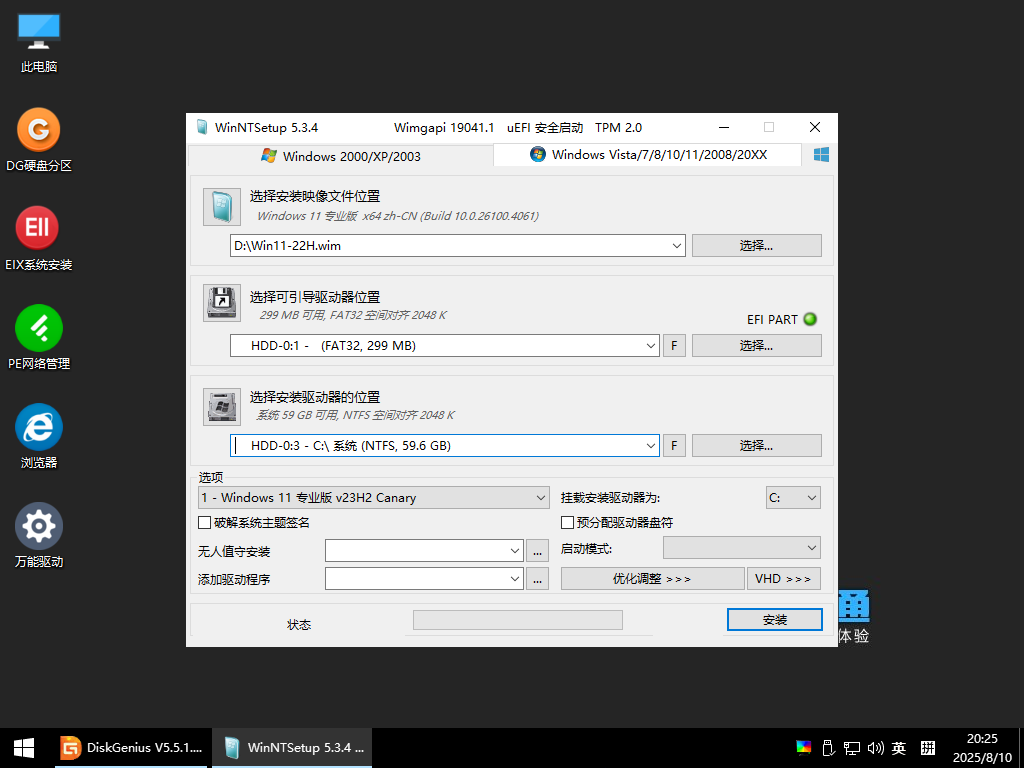Screen dimensions: 1024x768
Task: Click the 英 input language indicator
Action: pyautogui.click(x=899, y=748)
